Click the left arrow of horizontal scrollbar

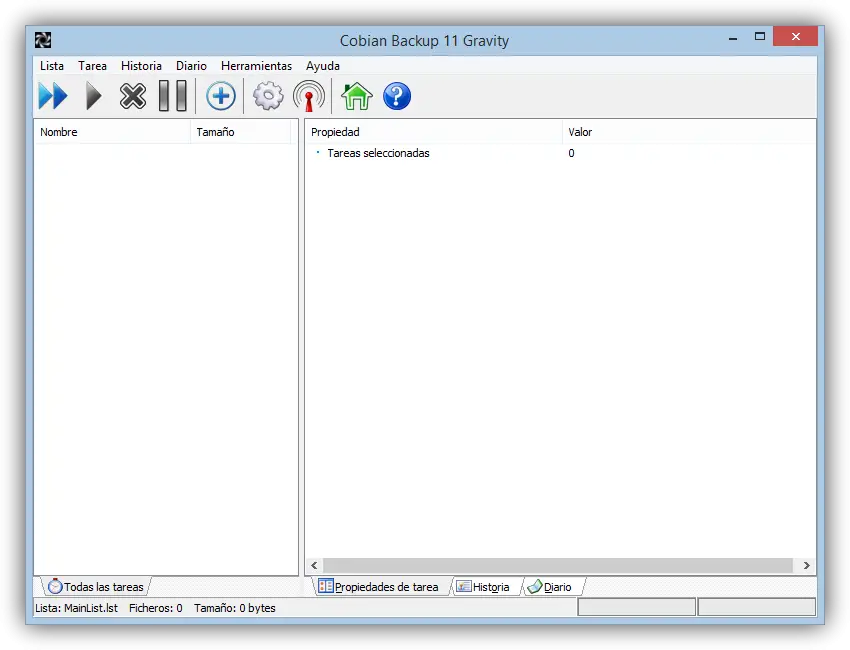[314, 565]
